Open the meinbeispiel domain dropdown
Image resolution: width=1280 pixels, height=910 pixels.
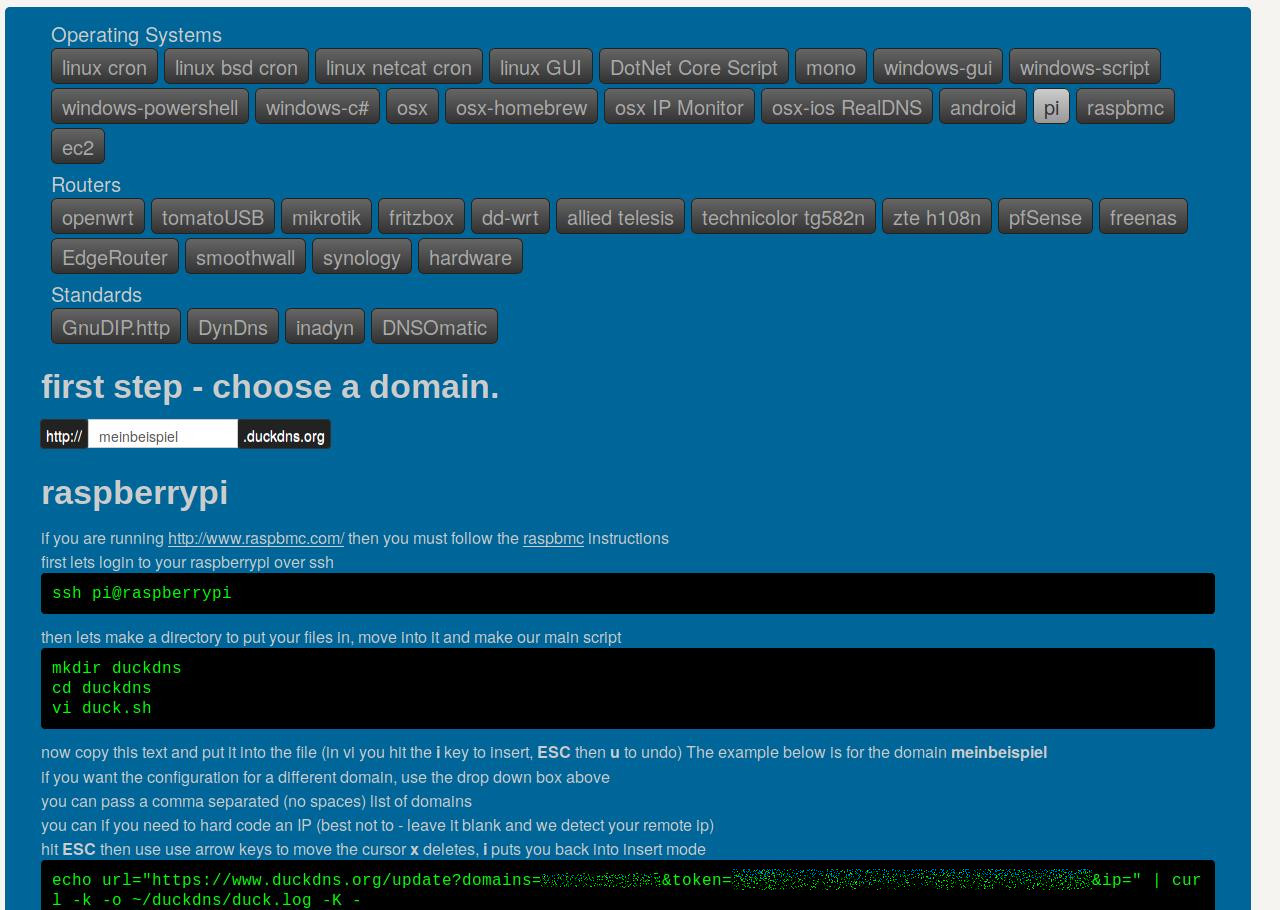click(163, 435)
